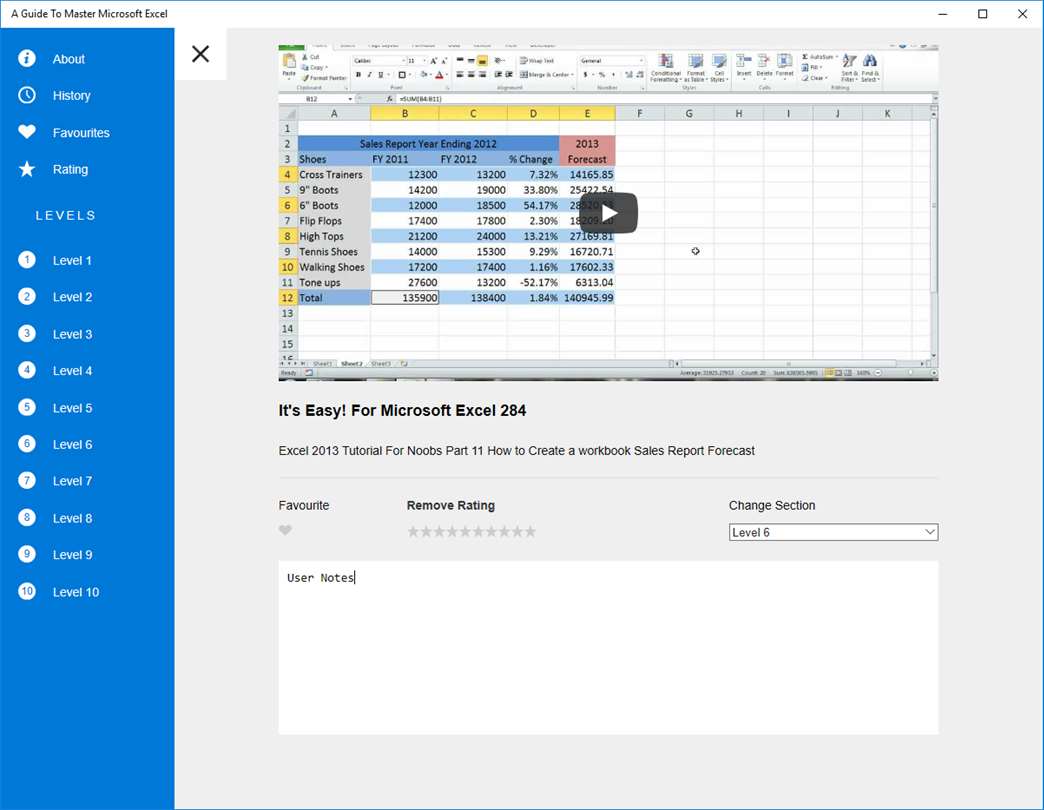Open the About page from the sidebar
This screenshot has height=810, width=1044.
click(x=69, y=59)
